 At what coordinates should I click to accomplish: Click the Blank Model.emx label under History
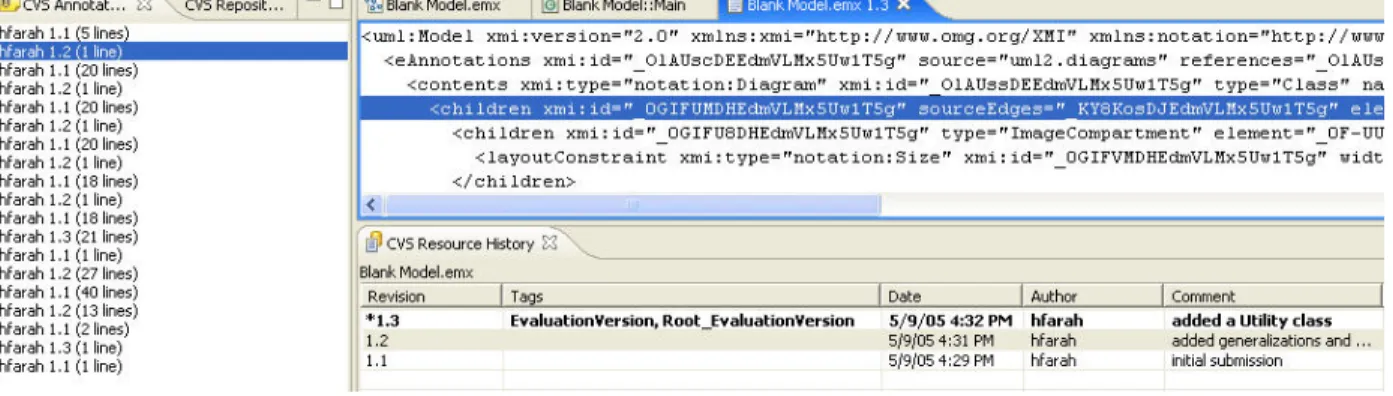[417, 272]
